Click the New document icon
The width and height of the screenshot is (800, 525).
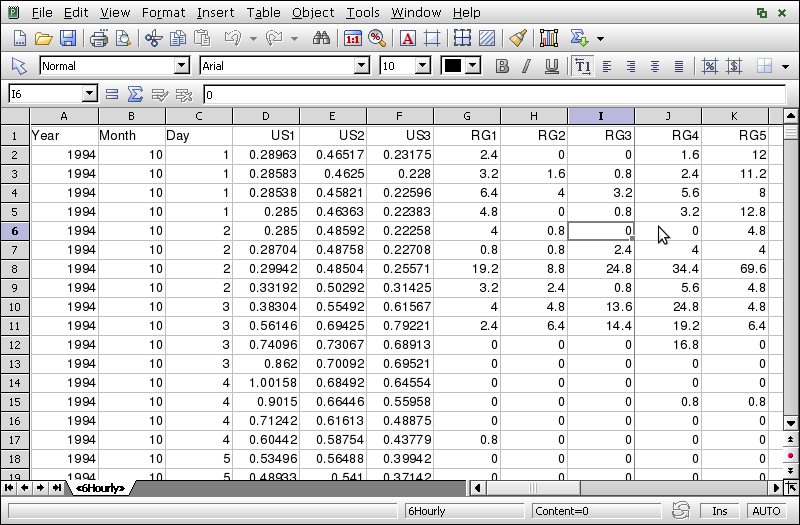click(19, 38)
